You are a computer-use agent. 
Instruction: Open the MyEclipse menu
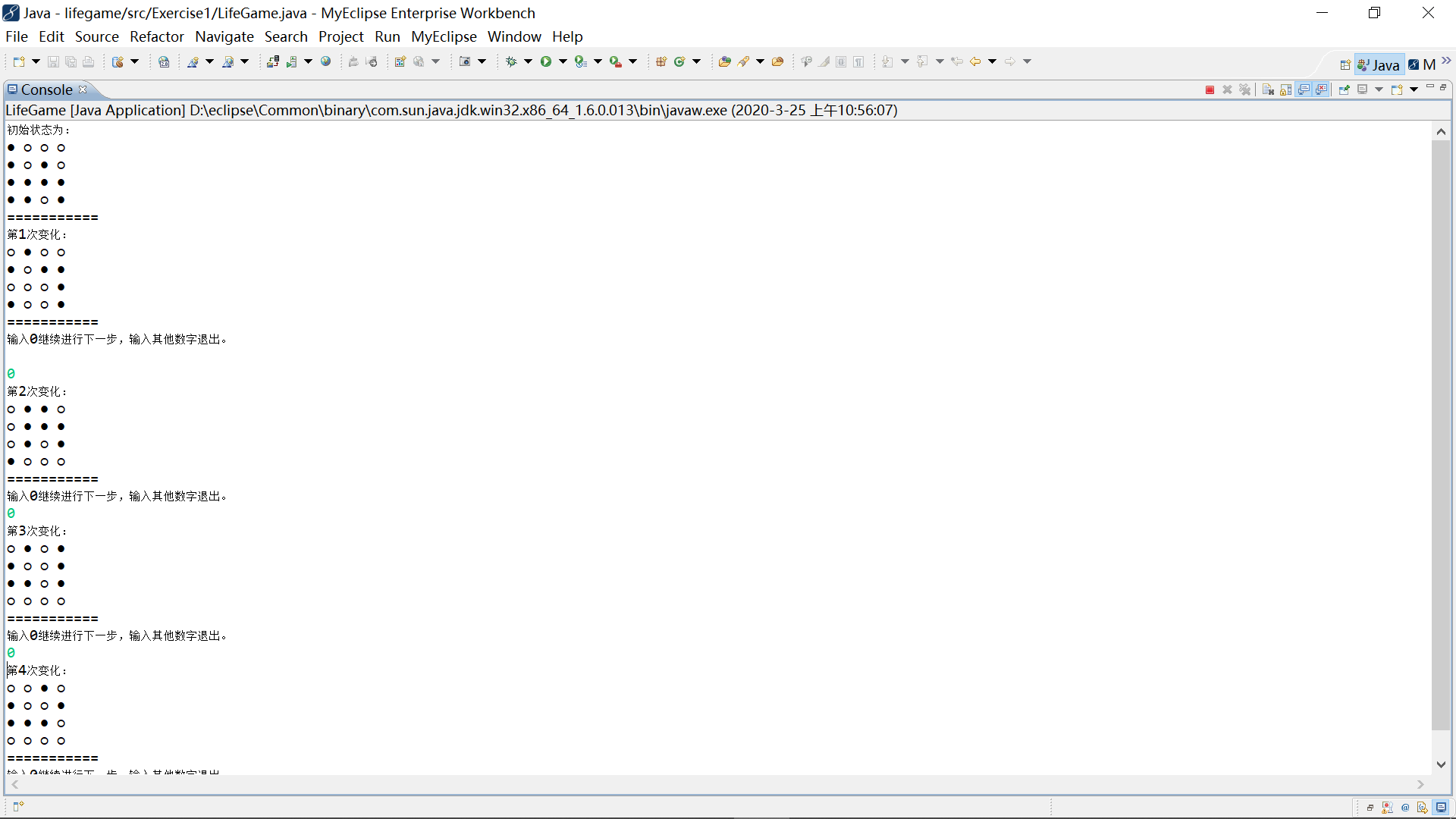point(444,36)
